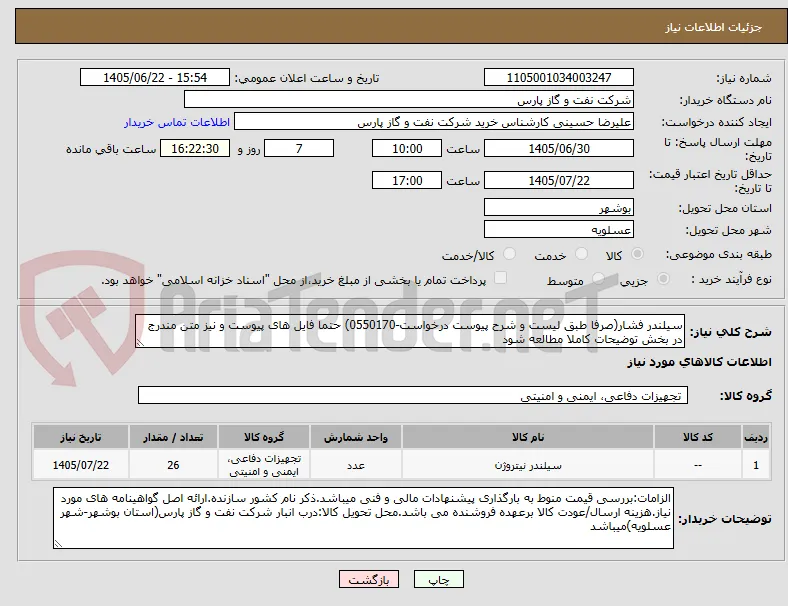Image resolution: width=788 pixels, height=606 pixels.
Task: Click the table date cell 1405/07/22
Action: (81, 465)
